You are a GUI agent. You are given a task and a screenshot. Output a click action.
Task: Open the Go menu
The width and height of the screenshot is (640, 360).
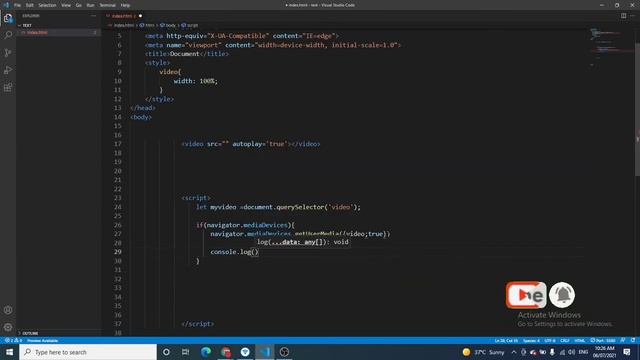click(x=78, y=5)
